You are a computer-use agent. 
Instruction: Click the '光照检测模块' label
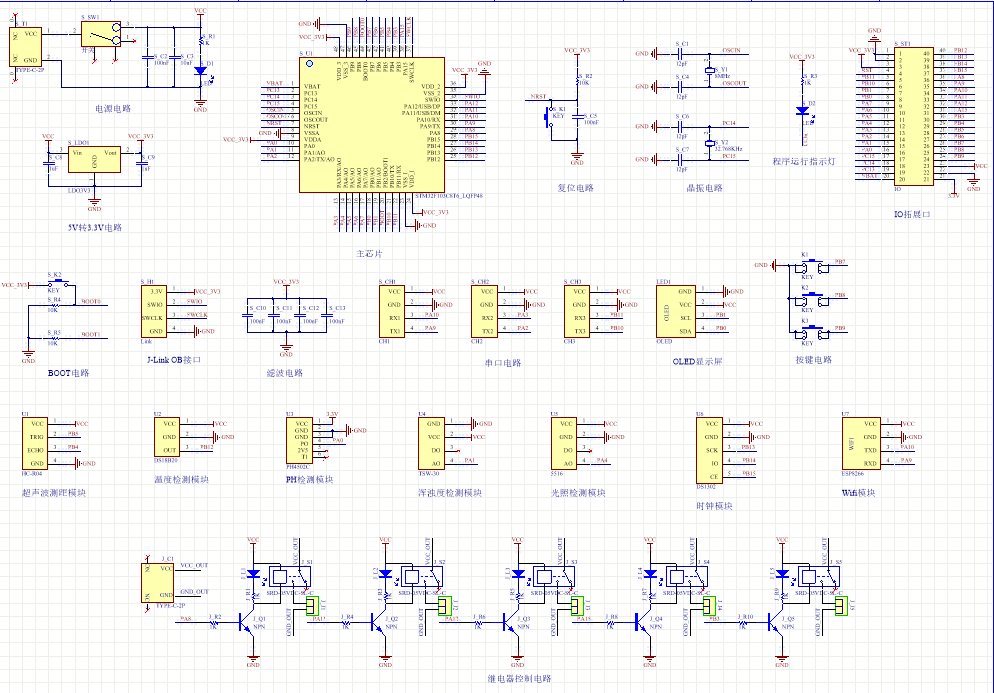[578, 493]
